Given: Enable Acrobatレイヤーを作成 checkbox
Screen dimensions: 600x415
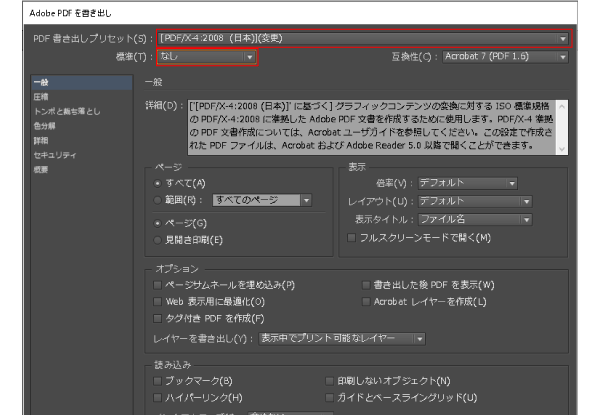Looking at the screenshot, I should pos(366,302).
